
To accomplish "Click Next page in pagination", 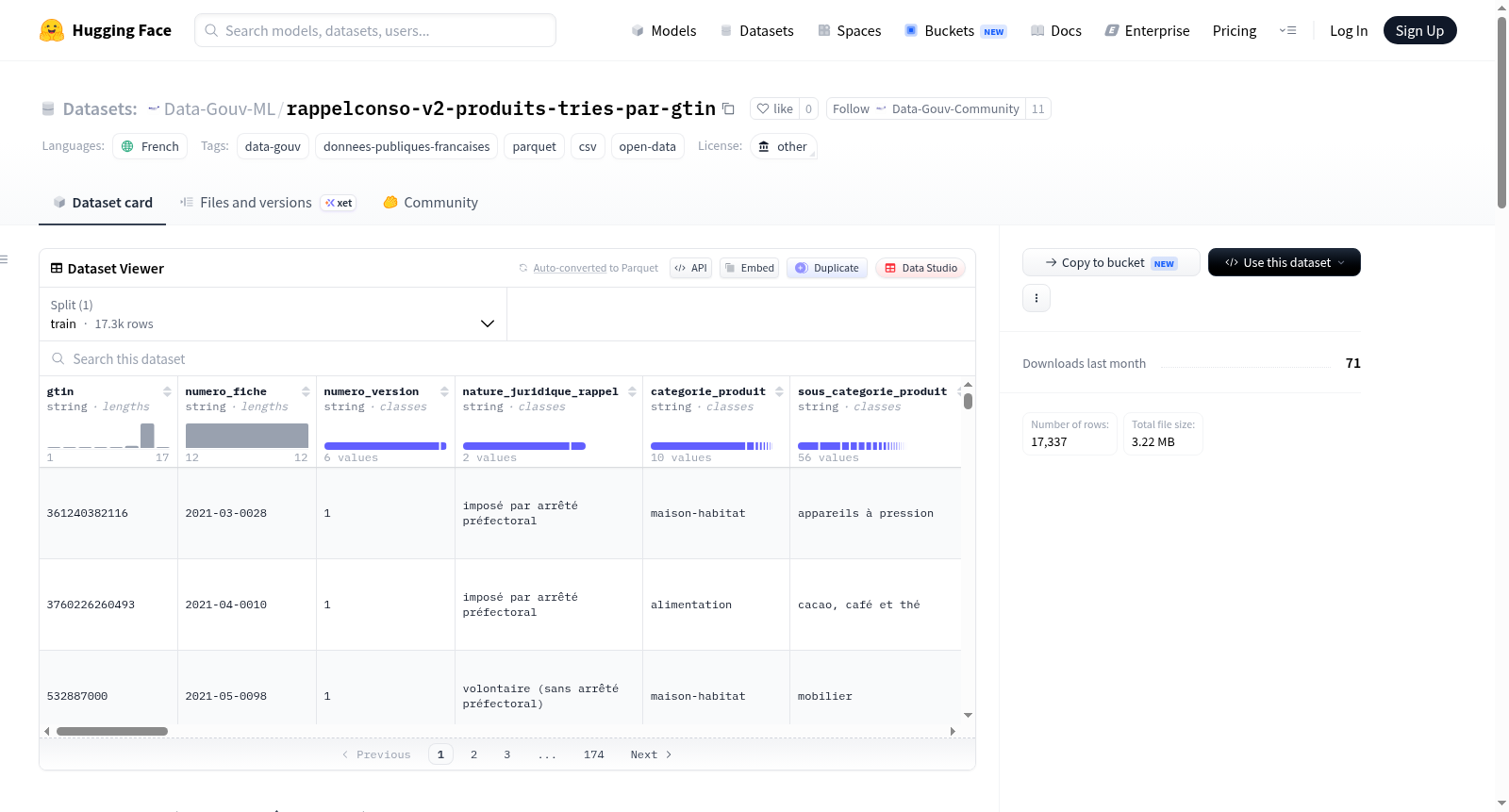I will [651, 754].
